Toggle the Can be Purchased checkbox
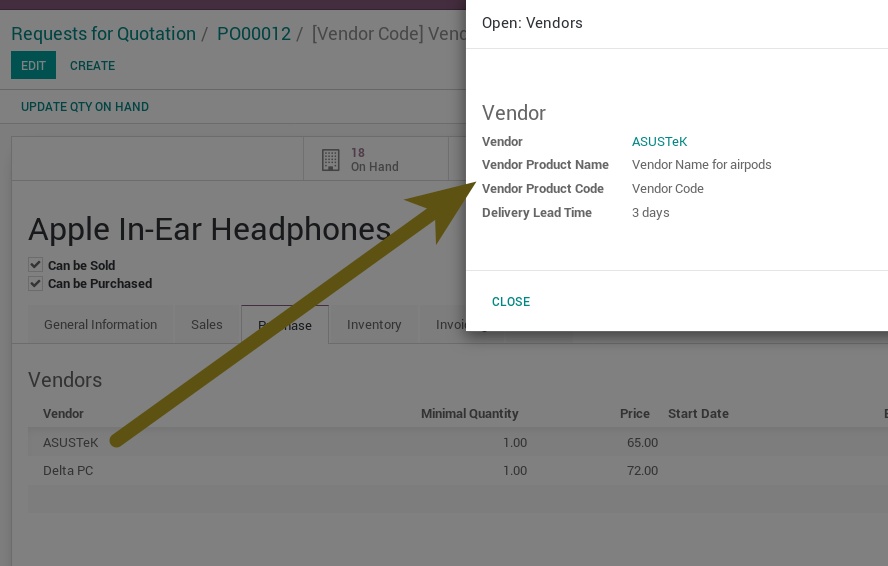Image resolution: width=888 pixels, height=566 pixels. click(36, 283)
